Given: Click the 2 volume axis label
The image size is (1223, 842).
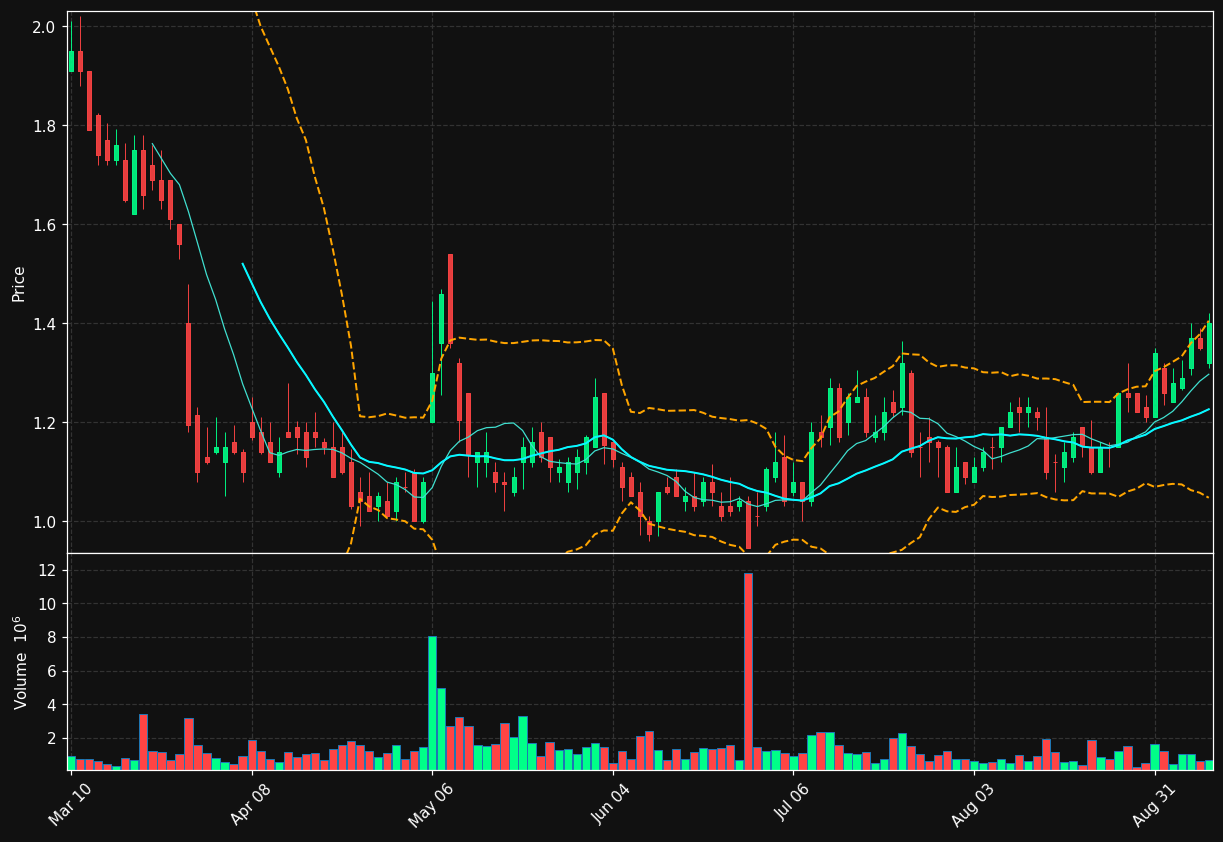Looking at the screenshot, I should [x=51, y=739].
